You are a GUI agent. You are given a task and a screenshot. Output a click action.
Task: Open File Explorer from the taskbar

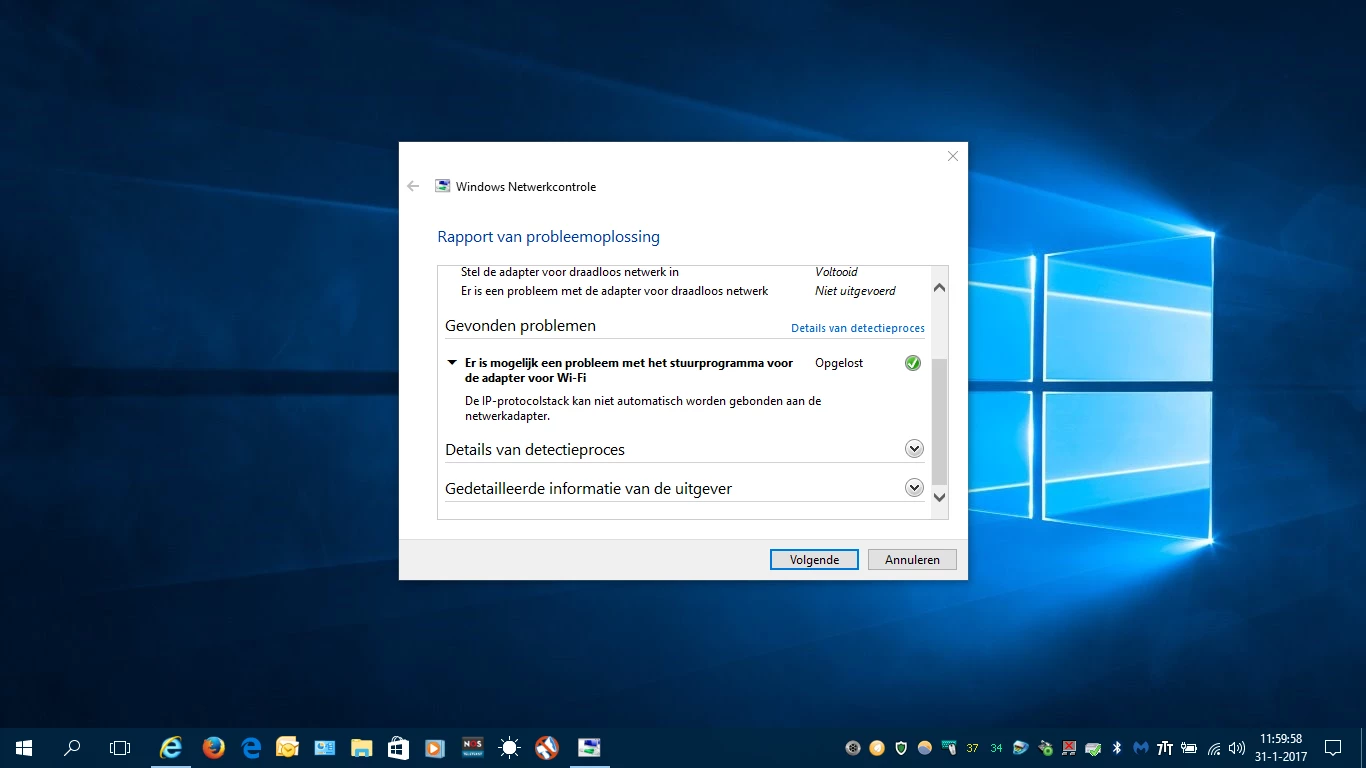(x=361, y=747)
